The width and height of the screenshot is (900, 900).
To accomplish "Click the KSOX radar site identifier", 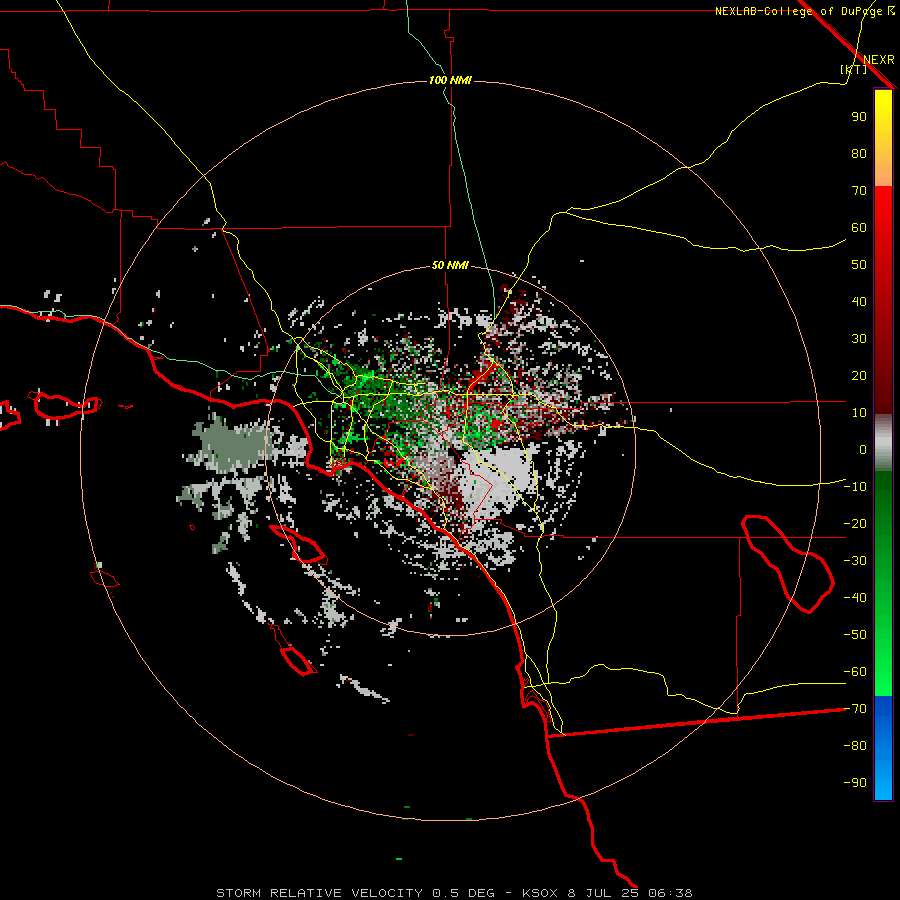I will point(540,893).
